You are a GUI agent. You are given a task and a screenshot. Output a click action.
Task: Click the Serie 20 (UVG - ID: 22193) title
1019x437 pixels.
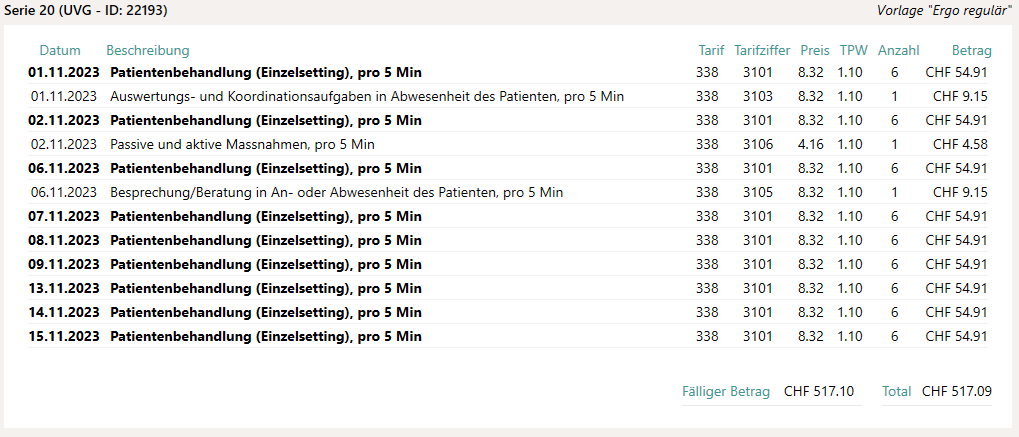pos(86,10)
